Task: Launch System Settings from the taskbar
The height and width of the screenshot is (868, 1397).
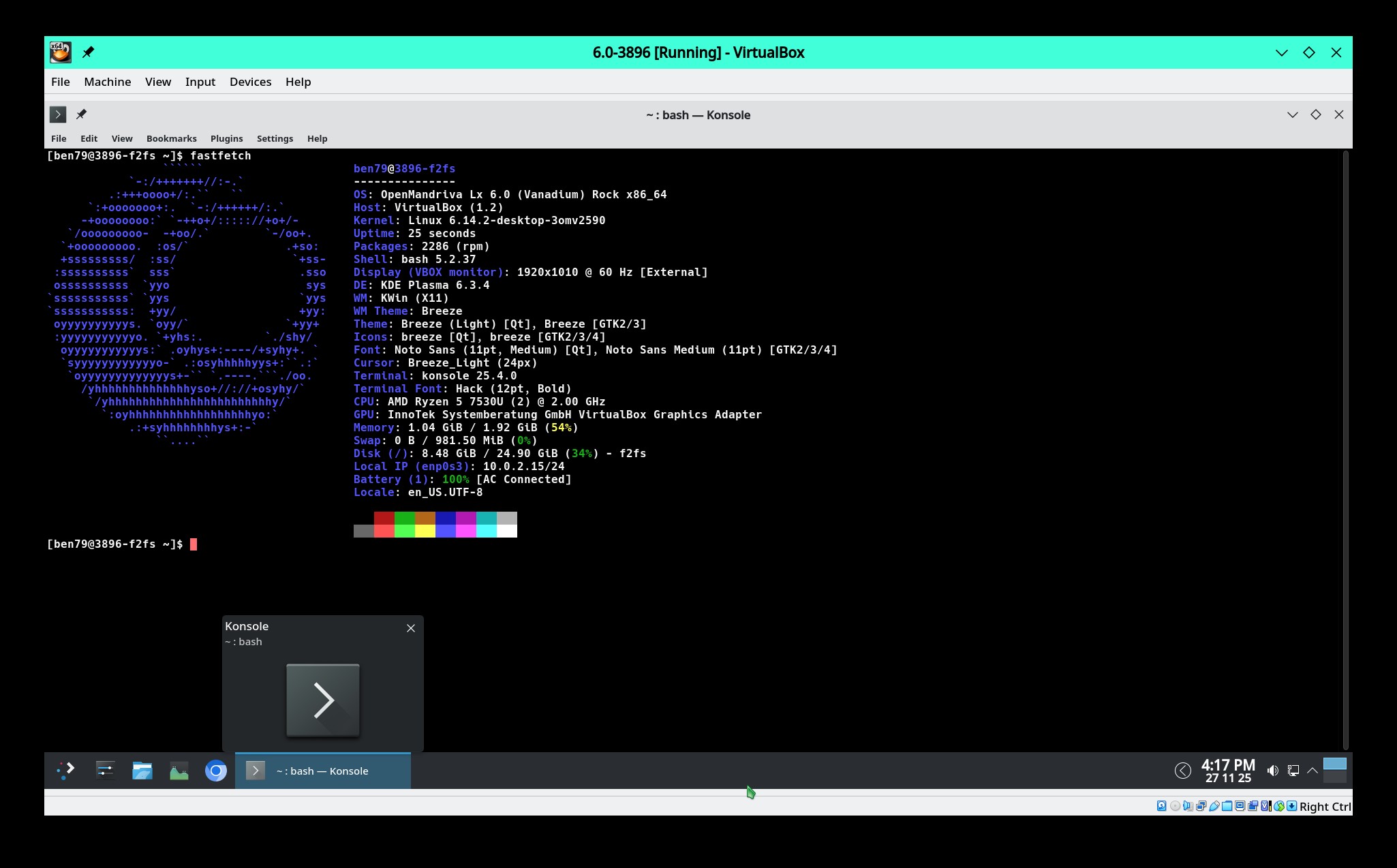Action: [x=105, y=771]
